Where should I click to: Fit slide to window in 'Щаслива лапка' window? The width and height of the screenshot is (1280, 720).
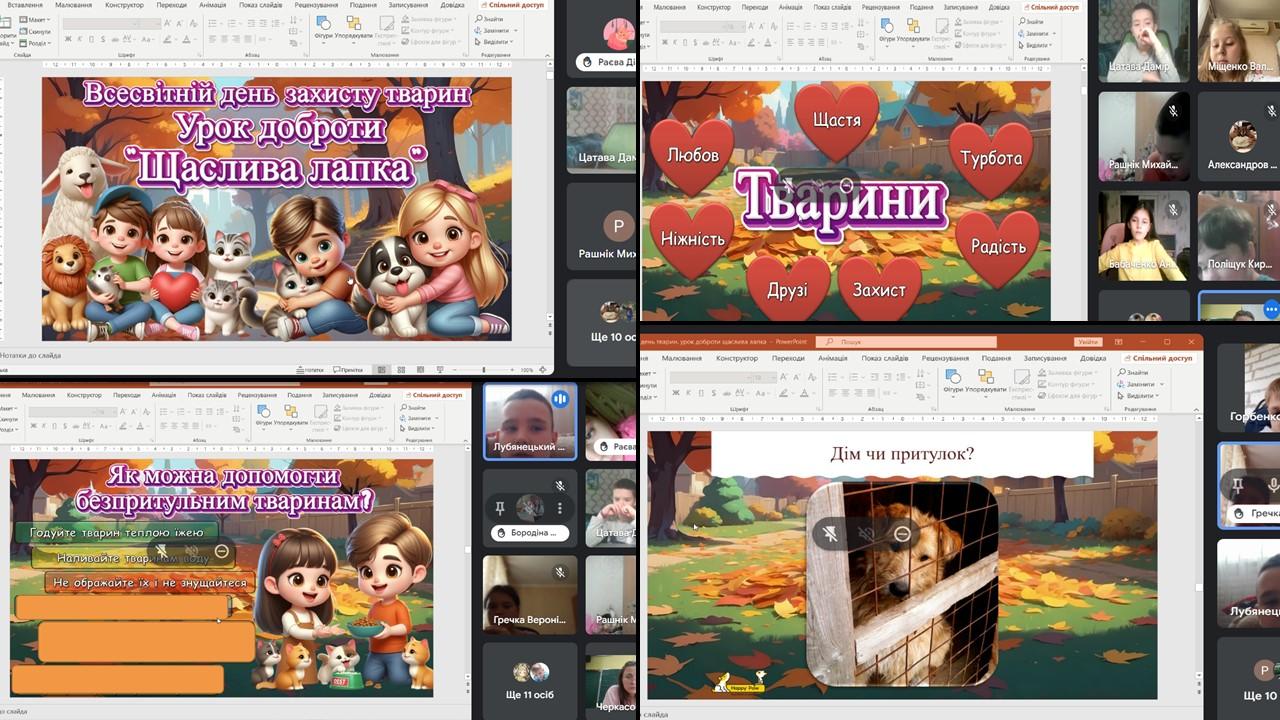click(x=542, y=370)
